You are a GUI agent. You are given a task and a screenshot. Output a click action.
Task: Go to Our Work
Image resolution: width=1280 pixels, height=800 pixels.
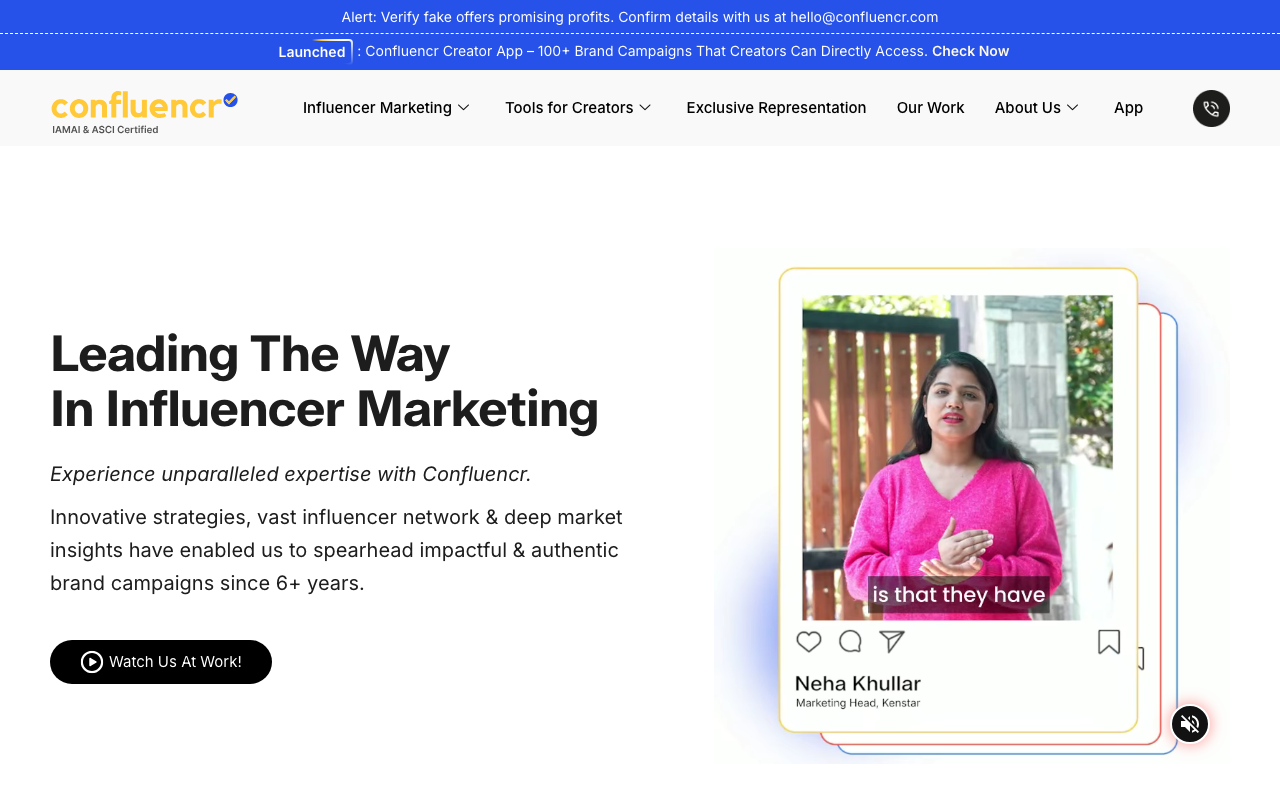coord(931,108)
